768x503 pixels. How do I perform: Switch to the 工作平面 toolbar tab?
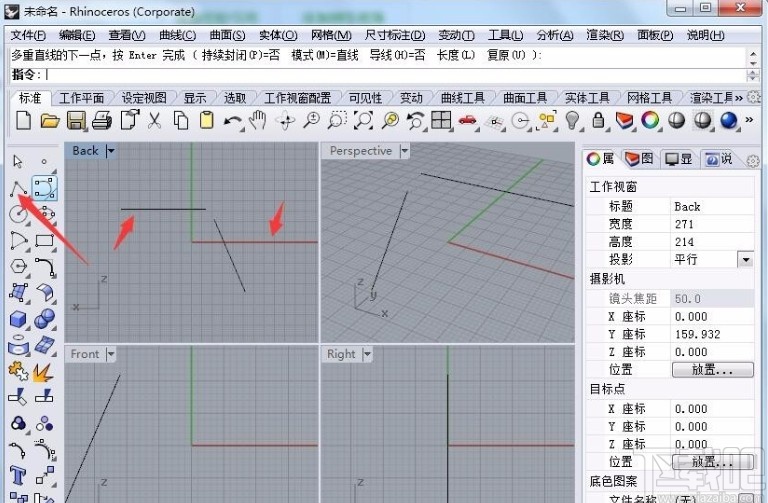pyautogui.click(x=82, y=98)
